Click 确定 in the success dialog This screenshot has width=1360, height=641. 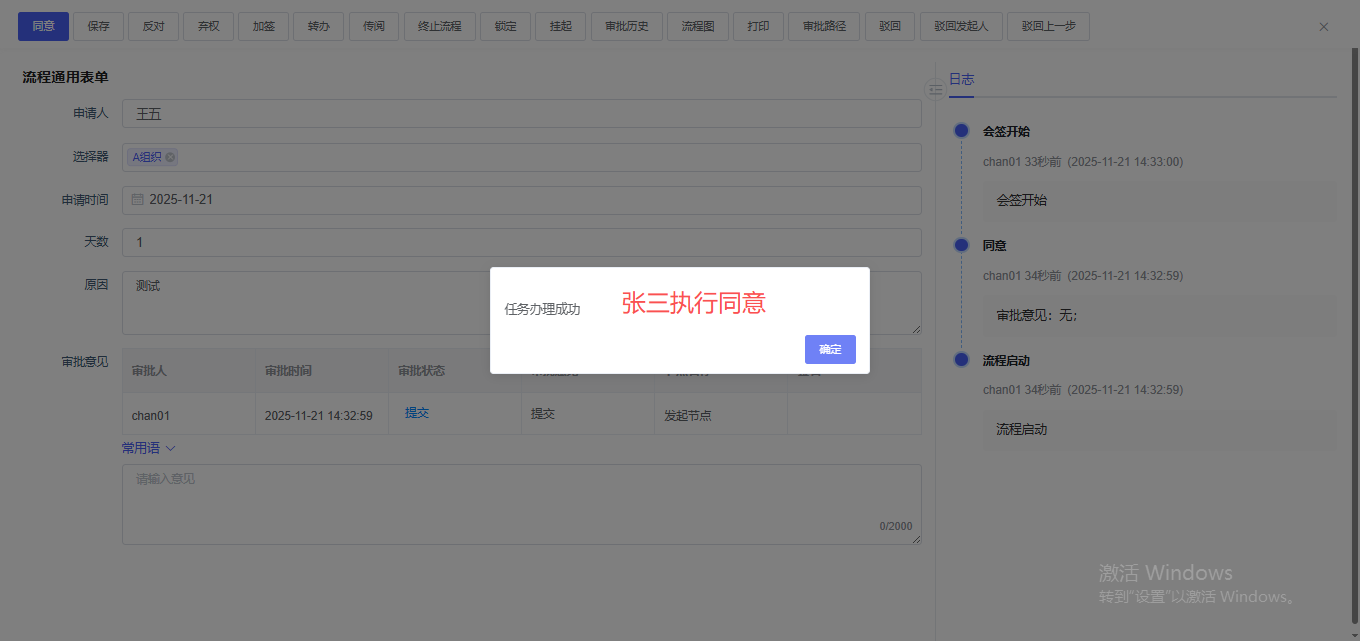[x=830, y=349]
